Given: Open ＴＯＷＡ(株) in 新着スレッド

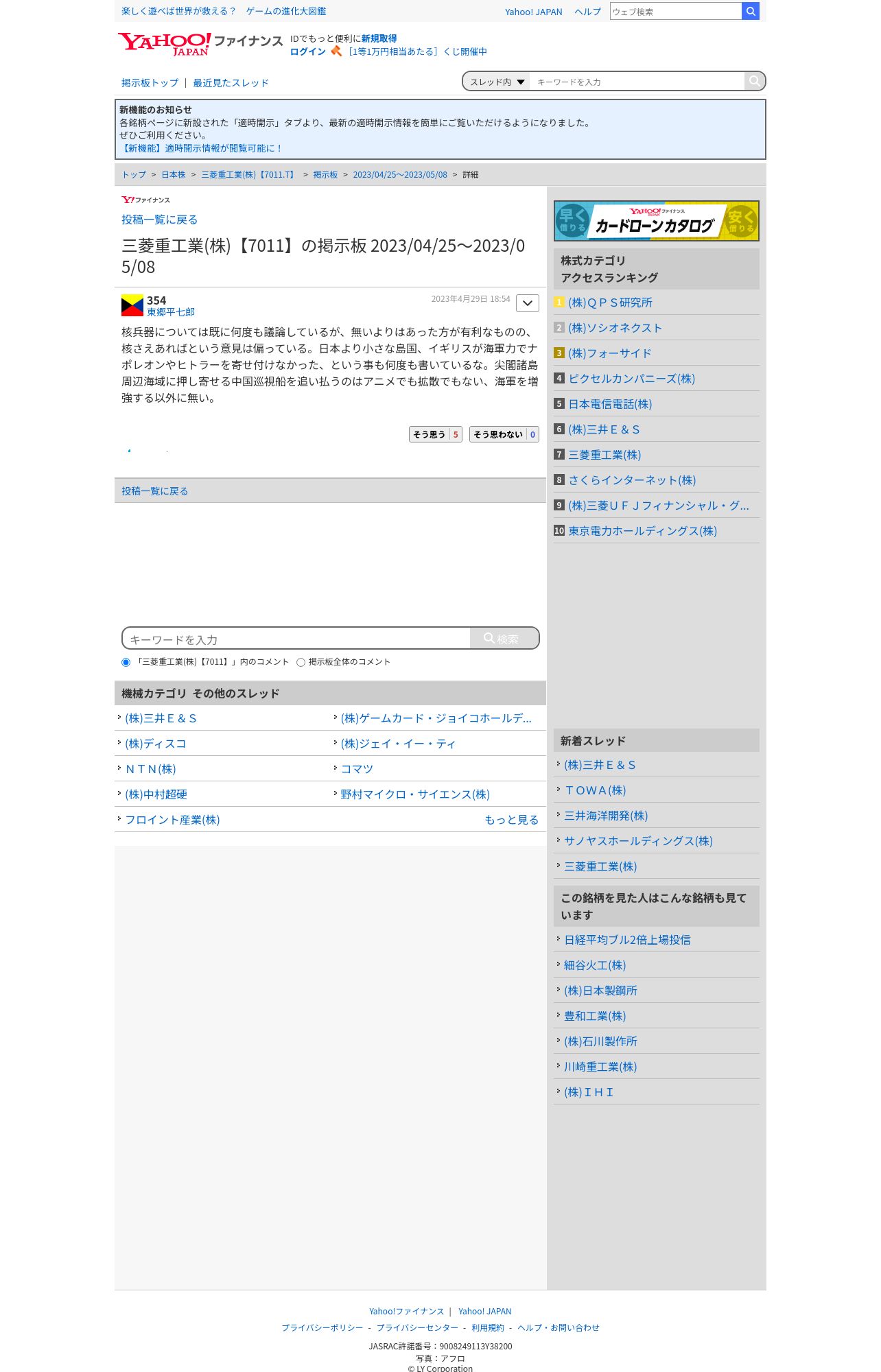Looking at the screenshot, I should point(595,790).
